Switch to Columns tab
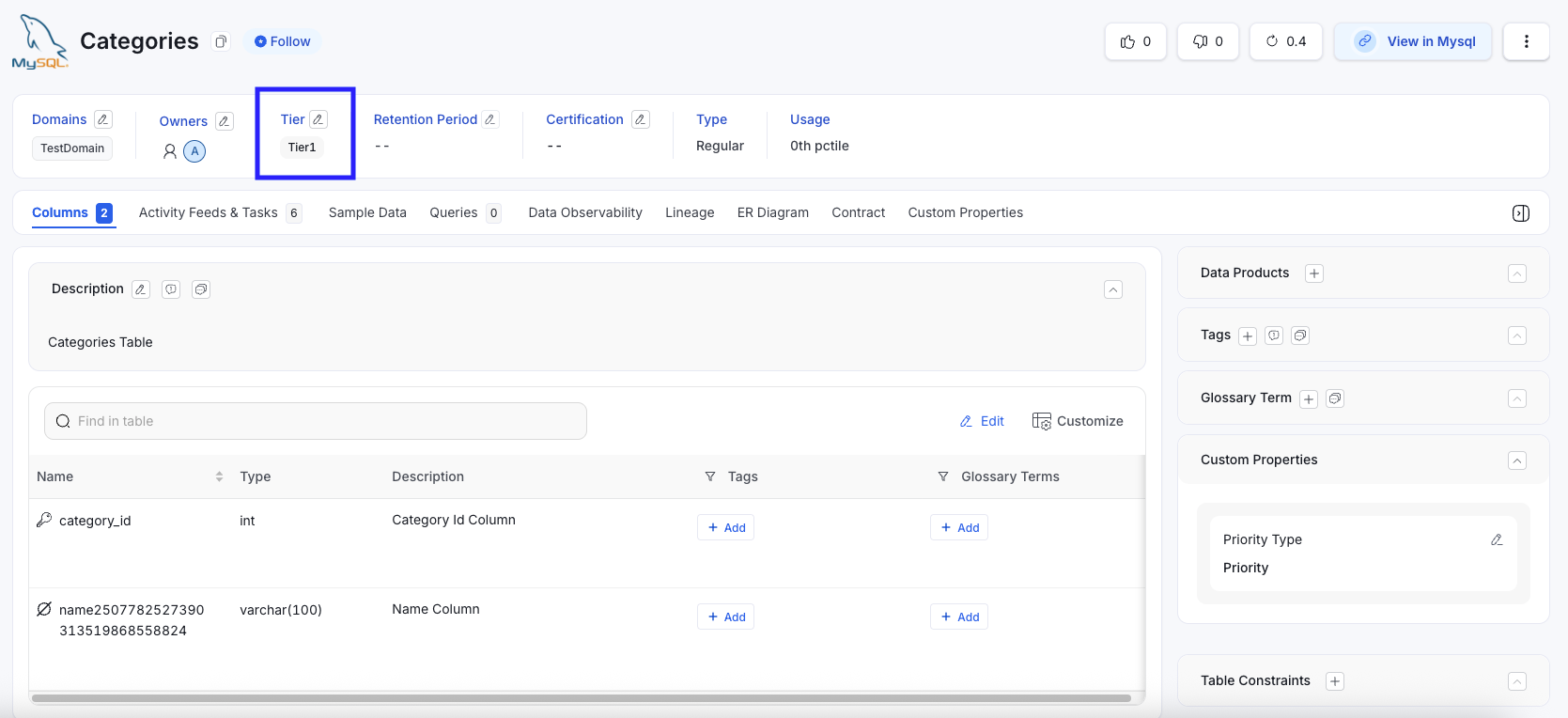 pos(72,213)
